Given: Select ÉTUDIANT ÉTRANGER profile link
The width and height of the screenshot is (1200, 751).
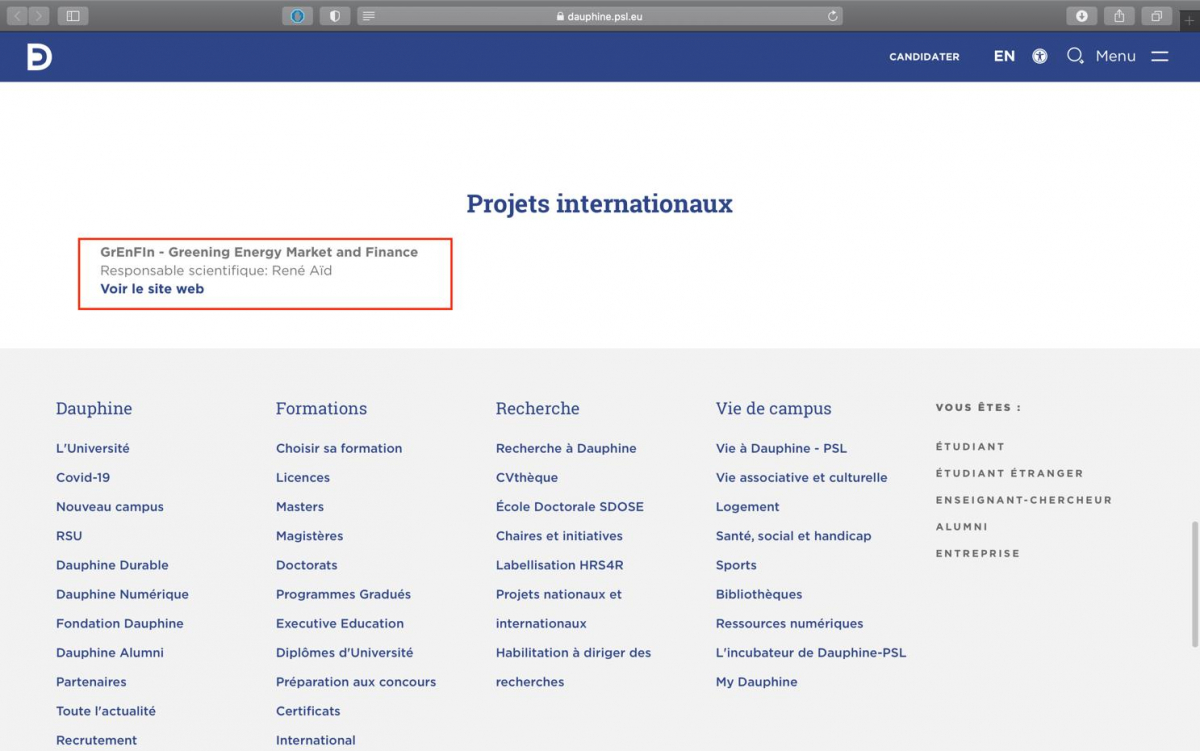Looking at the screenshot, I should [1009, 473].
